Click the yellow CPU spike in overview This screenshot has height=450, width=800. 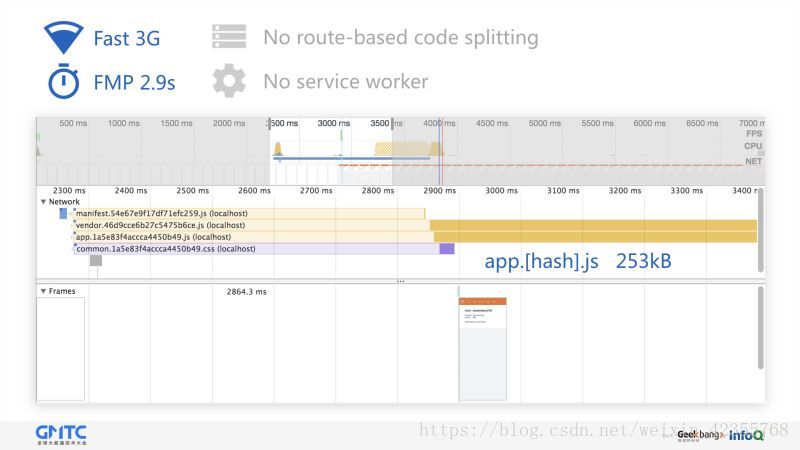278,149
